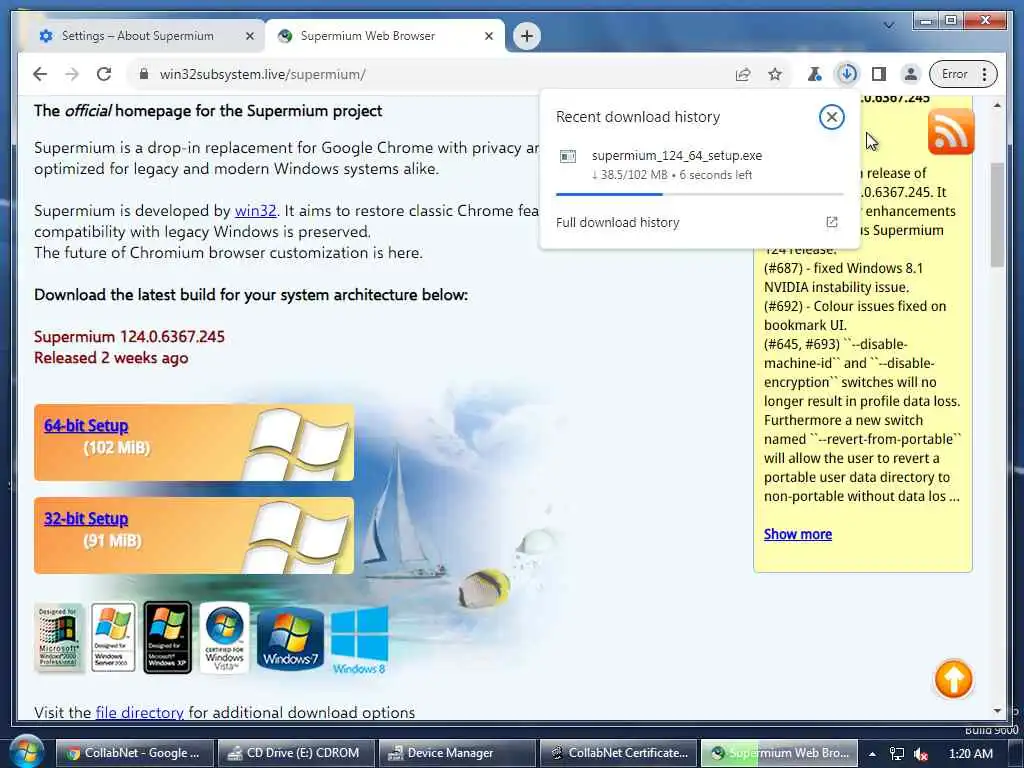The width and height of the screenshot is (1024, 768).
Task: Click the page scrollbar down arrow
Action: click(997, 711)
